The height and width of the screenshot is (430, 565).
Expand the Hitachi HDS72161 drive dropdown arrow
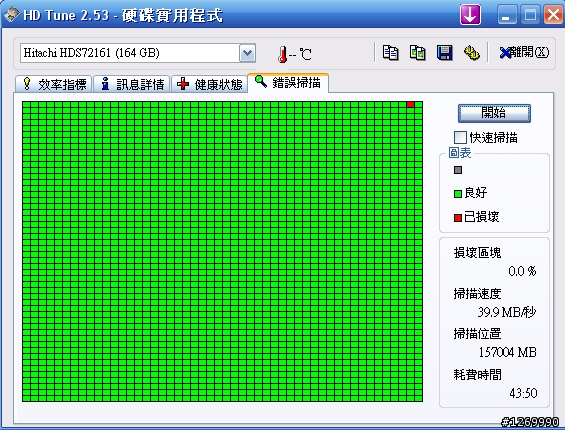pyautogui.click(x=247, y=53)
